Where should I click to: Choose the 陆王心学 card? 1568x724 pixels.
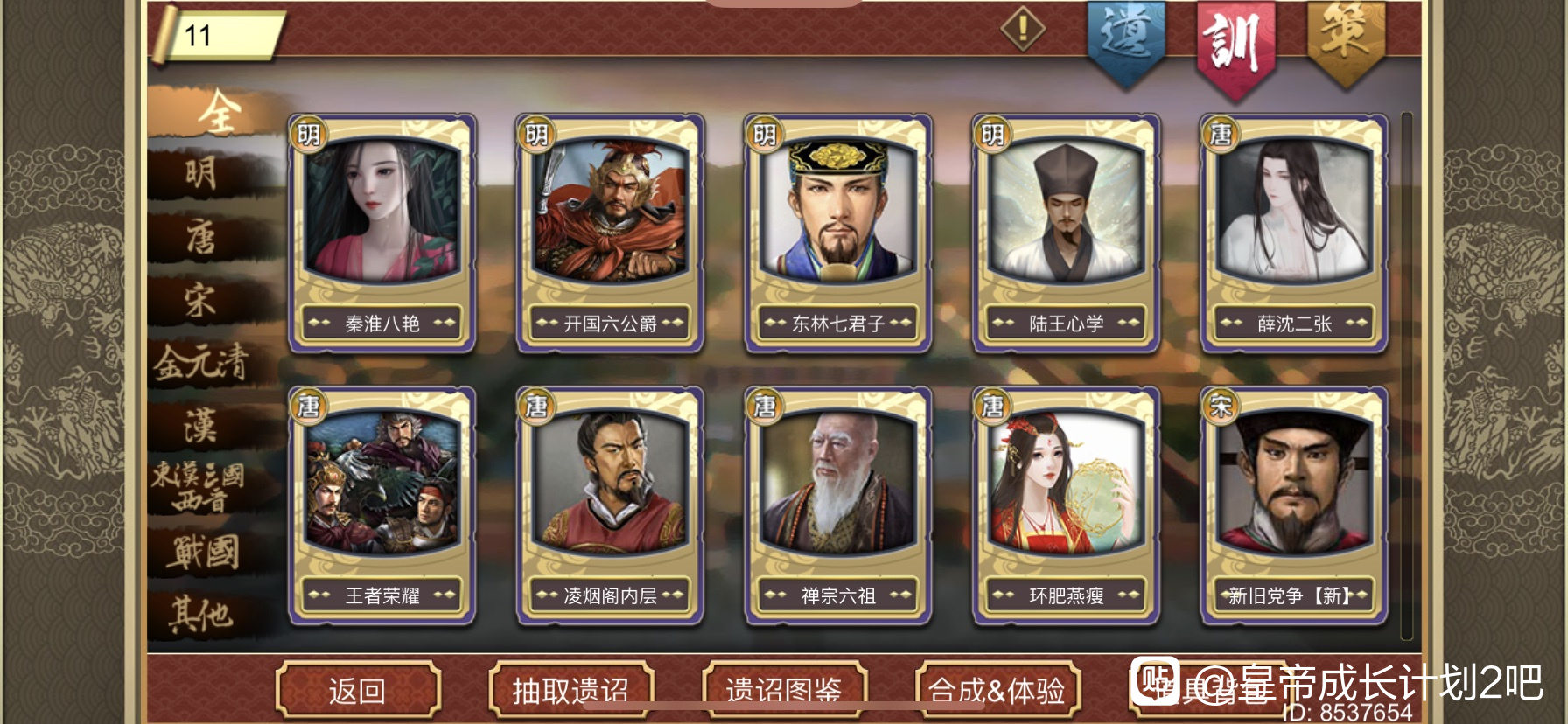tap(1067, 233)
